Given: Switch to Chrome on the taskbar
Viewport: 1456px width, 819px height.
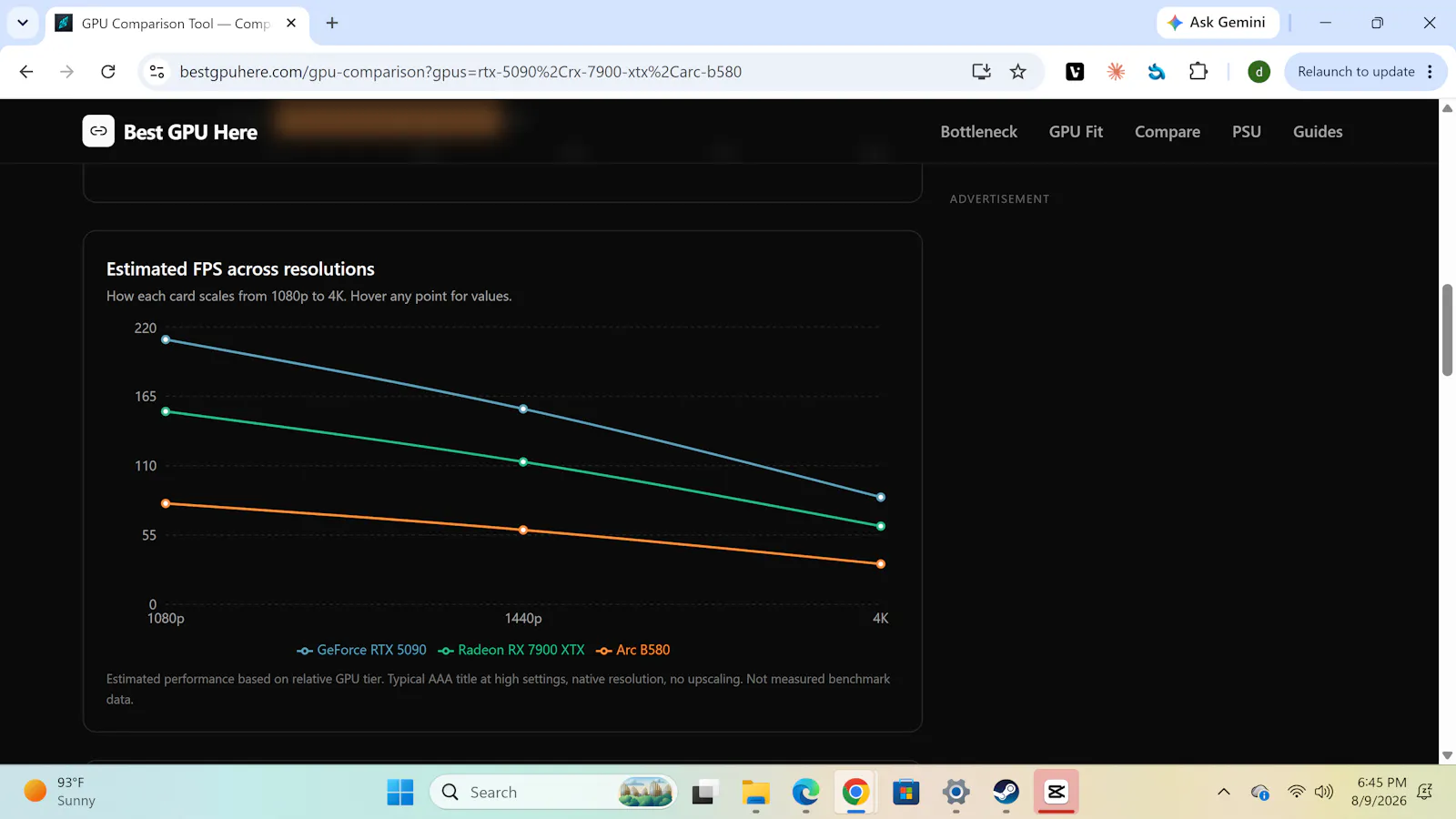Looking at the screenshot, I should tap(855, 792).
